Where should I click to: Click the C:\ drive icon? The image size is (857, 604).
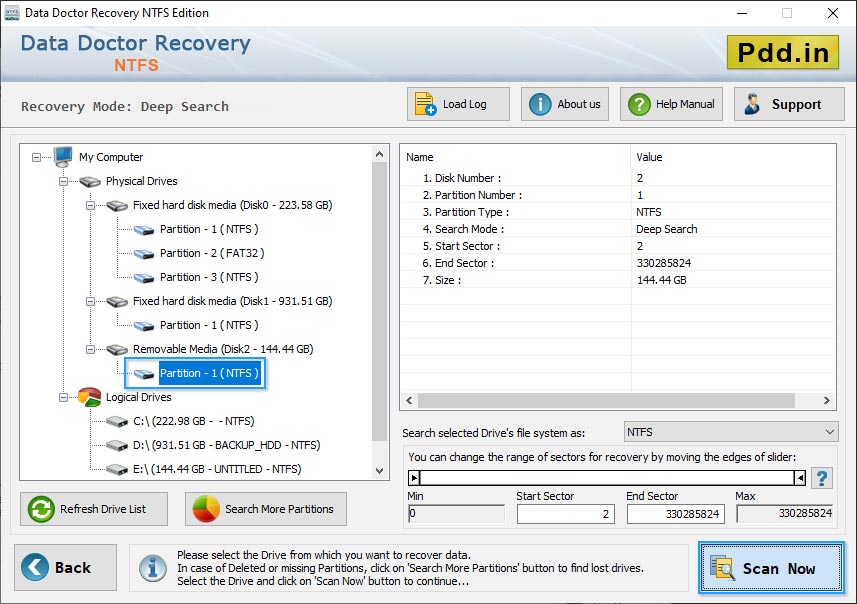(x=117, y=421)
